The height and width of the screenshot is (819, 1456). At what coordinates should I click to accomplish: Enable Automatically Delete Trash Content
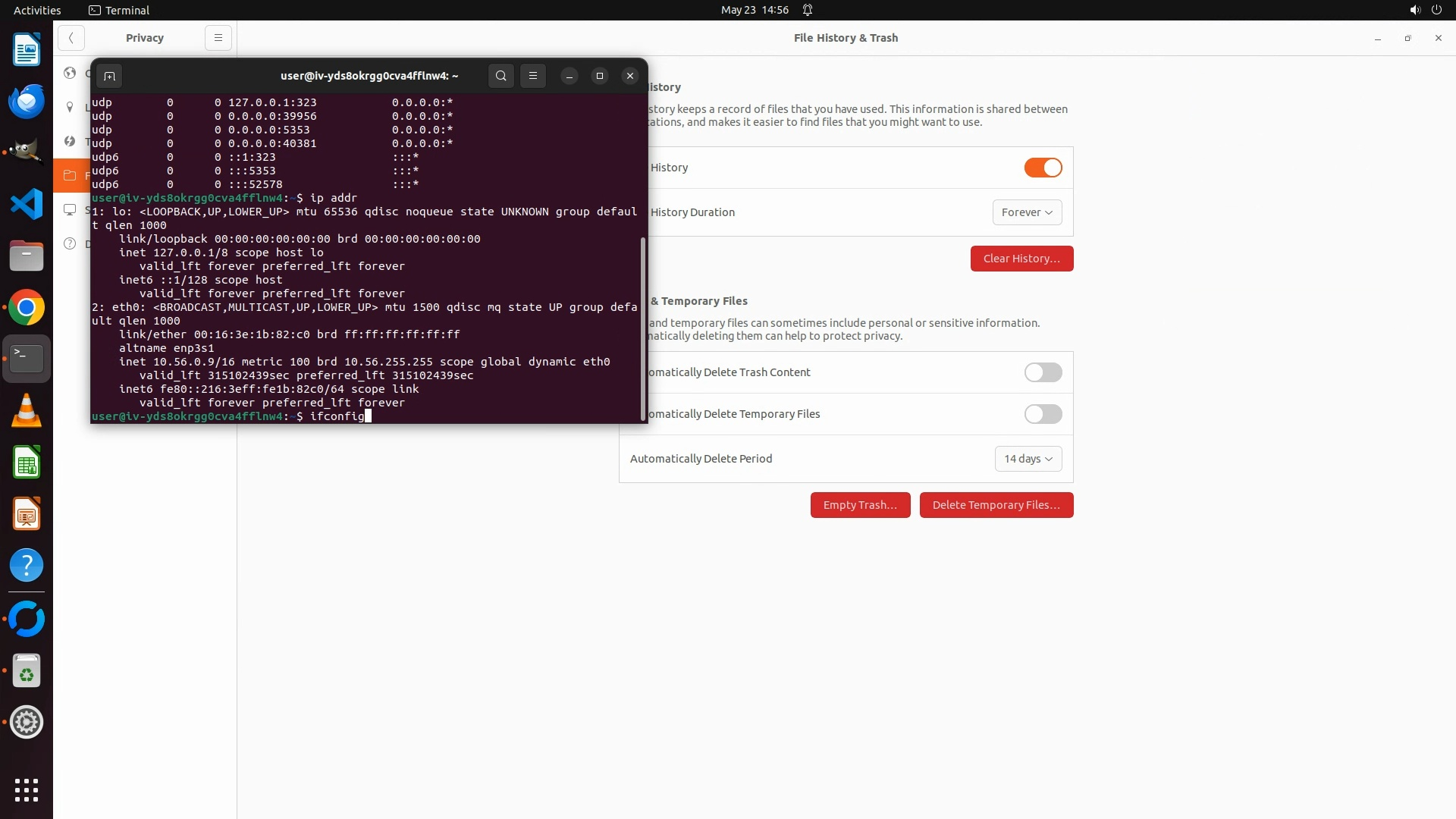coord(1043,372)
